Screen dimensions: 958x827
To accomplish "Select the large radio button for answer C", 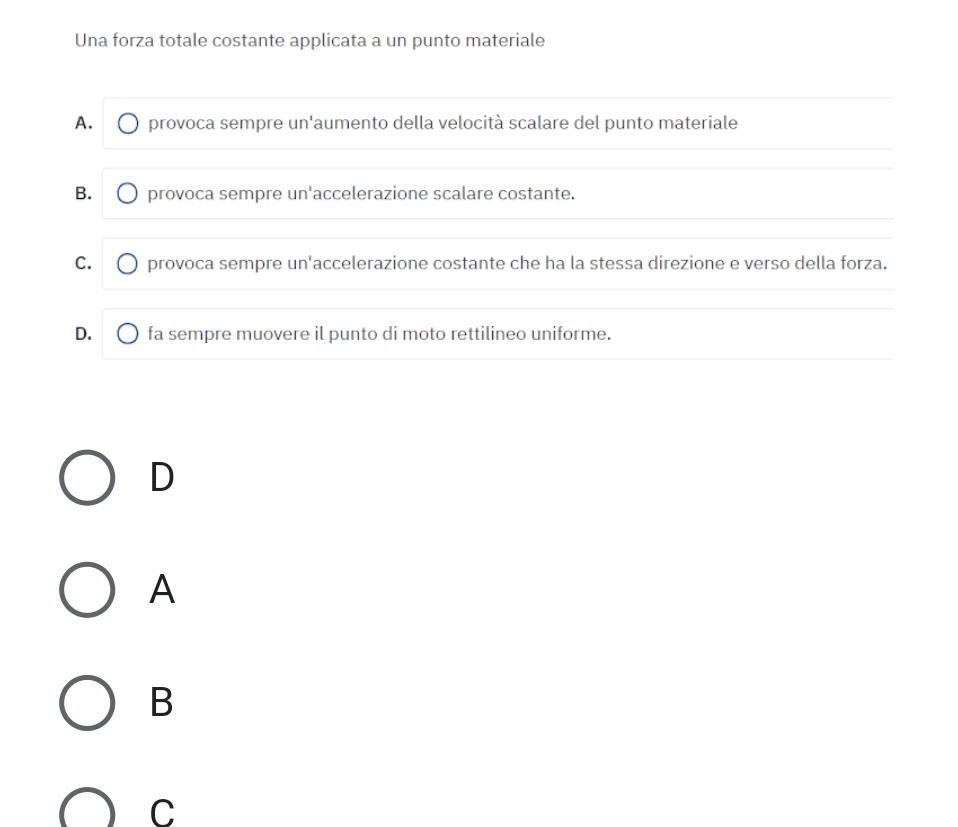I will pyautogui.click(x=87, y=807).
